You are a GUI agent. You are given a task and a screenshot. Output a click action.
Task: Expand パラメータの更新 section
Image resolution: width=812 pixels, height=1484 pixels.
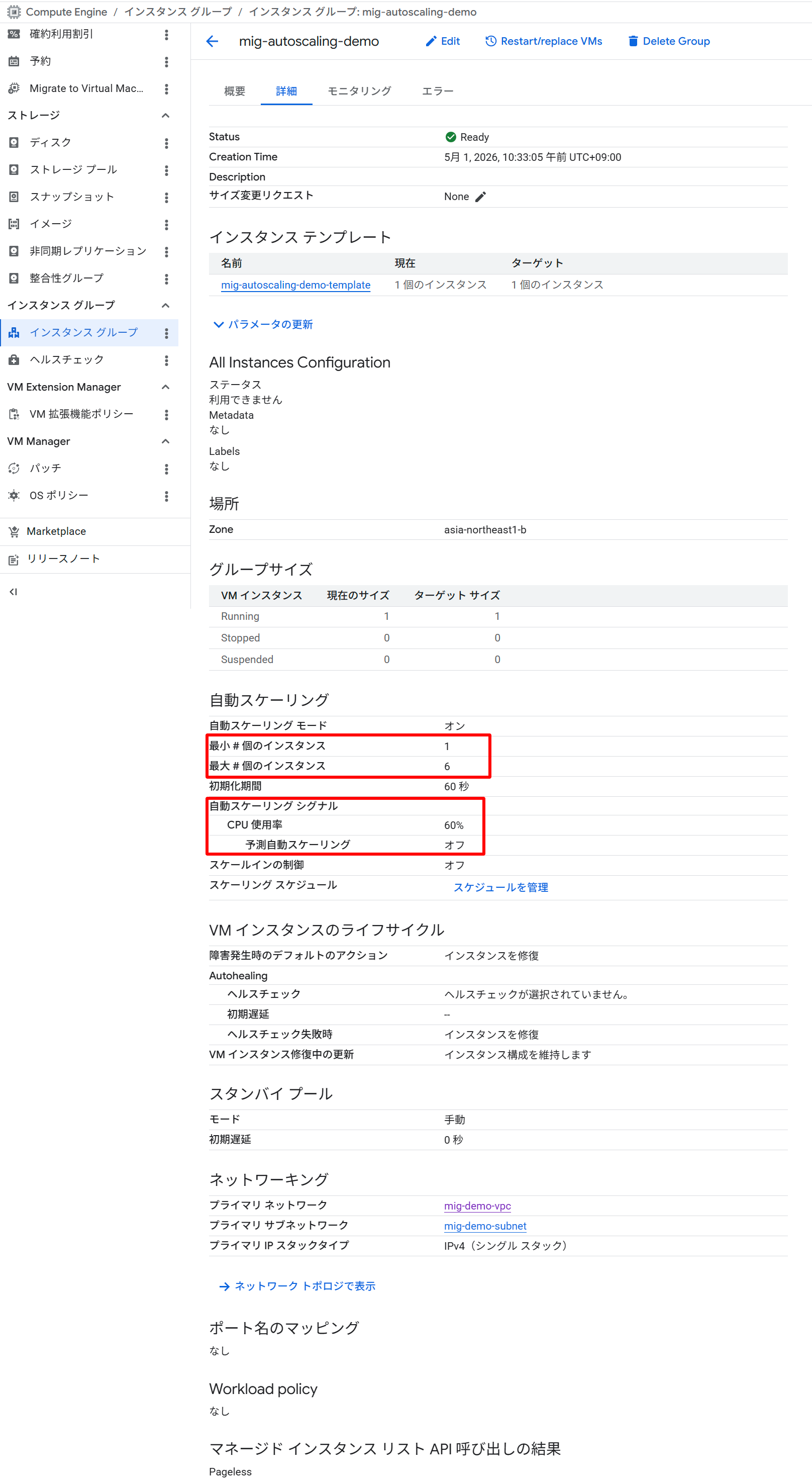pyautogui.click(x=263, y=324)
